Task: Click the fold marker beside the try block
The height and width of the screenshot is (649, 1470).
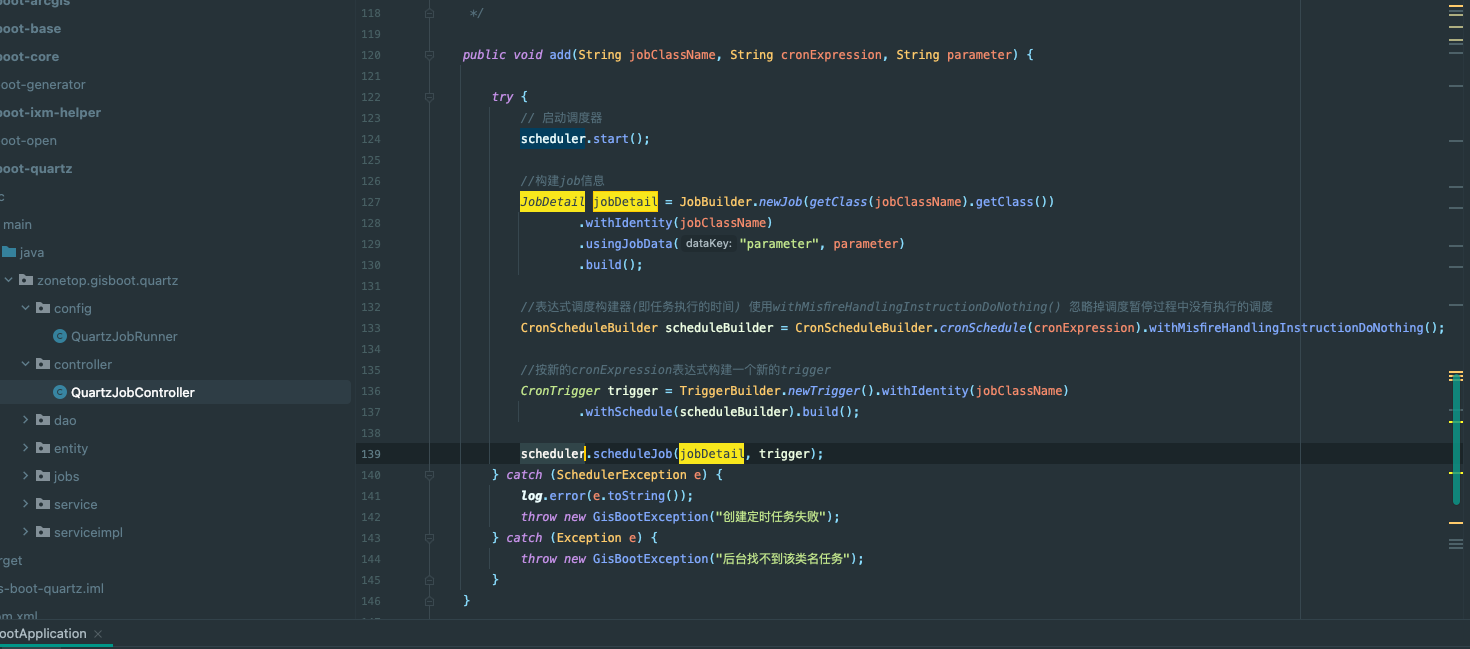Action: coord(429,97)
